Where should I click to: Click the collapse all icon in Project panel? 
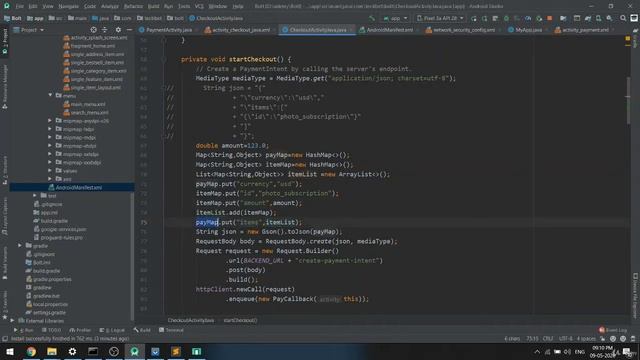(104, 30)
